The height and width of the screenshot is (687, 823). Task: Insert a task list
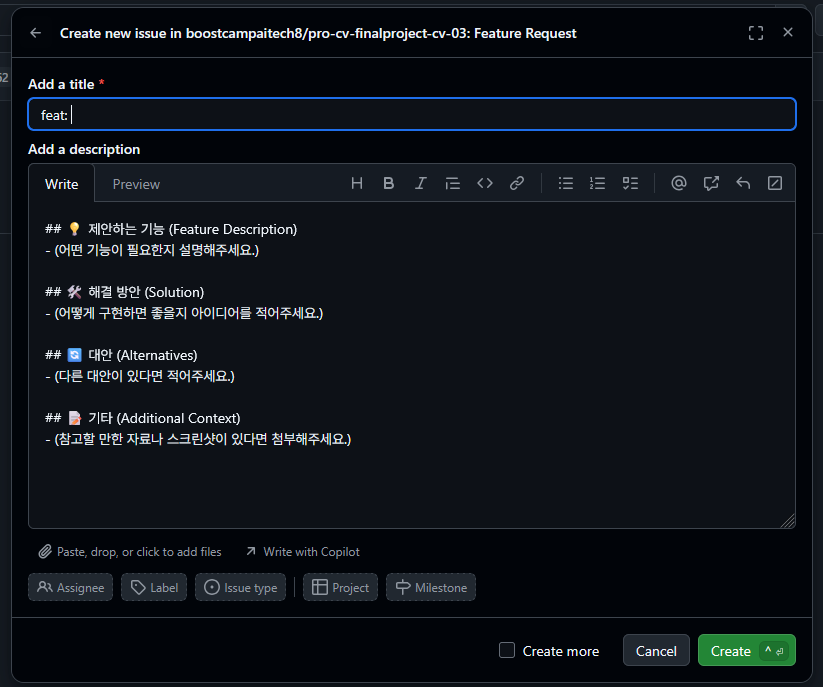(x=630, y=183)
